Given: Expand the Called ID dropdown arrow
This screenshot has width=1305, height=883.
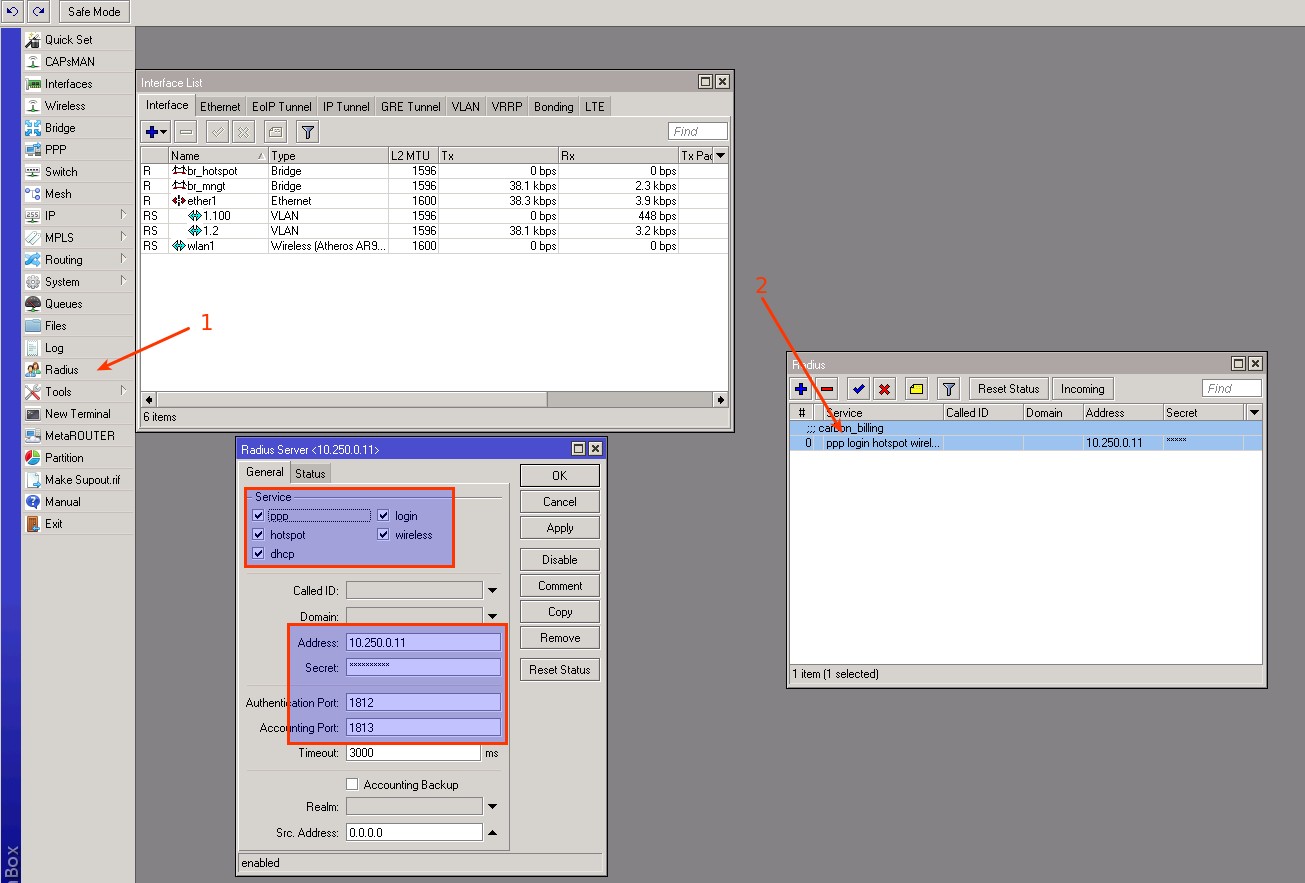Looking at the screenshot, I should pos(492,591).
